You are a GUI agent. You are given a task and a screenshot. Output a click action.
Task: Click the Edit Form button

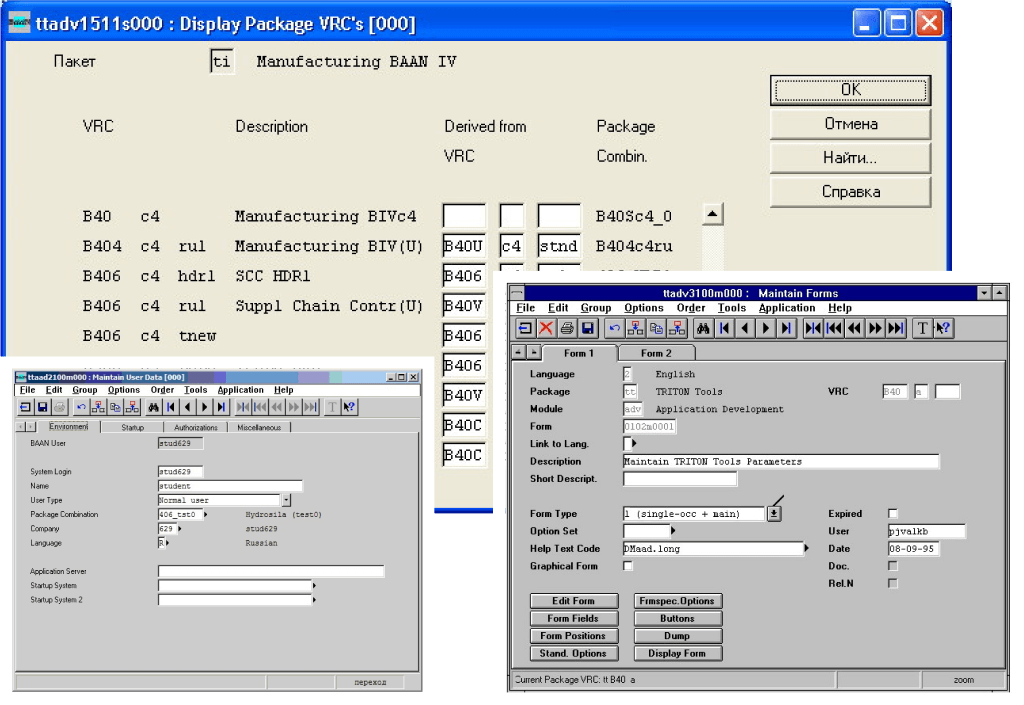click(573, 601)
